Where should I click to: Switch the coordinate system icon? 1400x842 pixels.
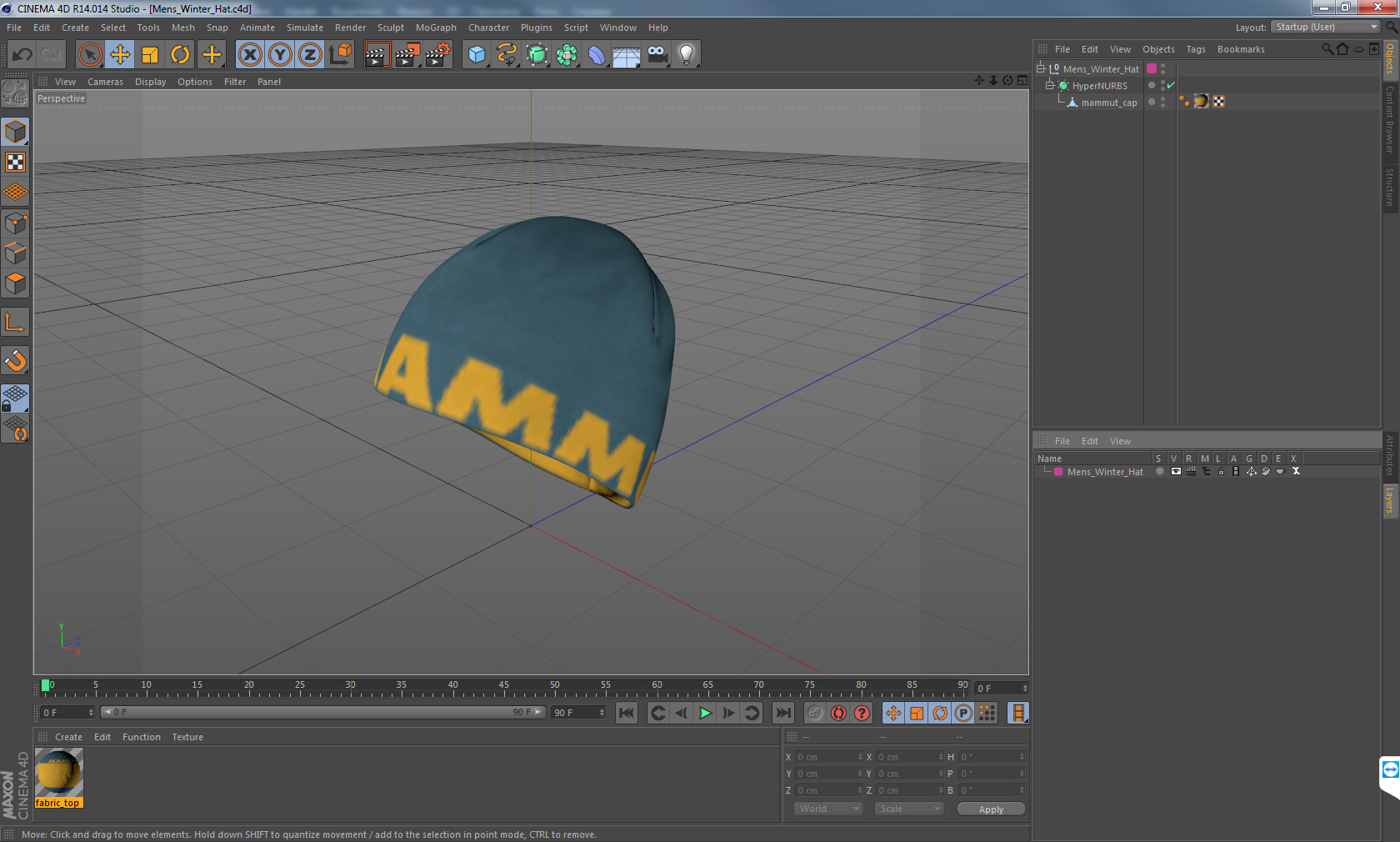pos(340,55)
